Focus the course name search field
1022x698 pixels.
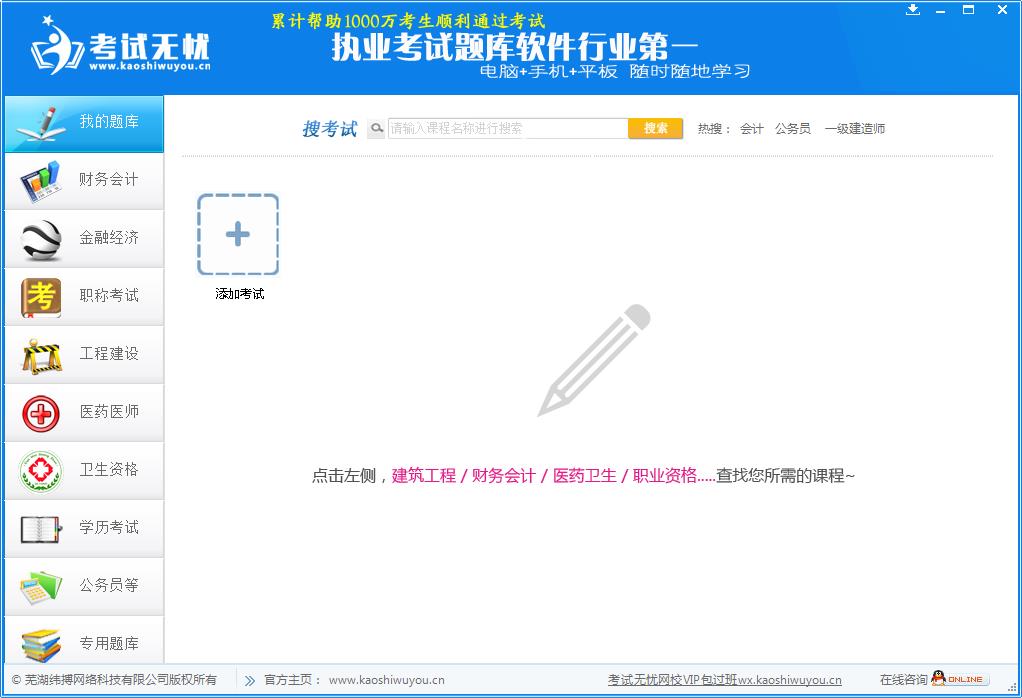pos(508,128)
